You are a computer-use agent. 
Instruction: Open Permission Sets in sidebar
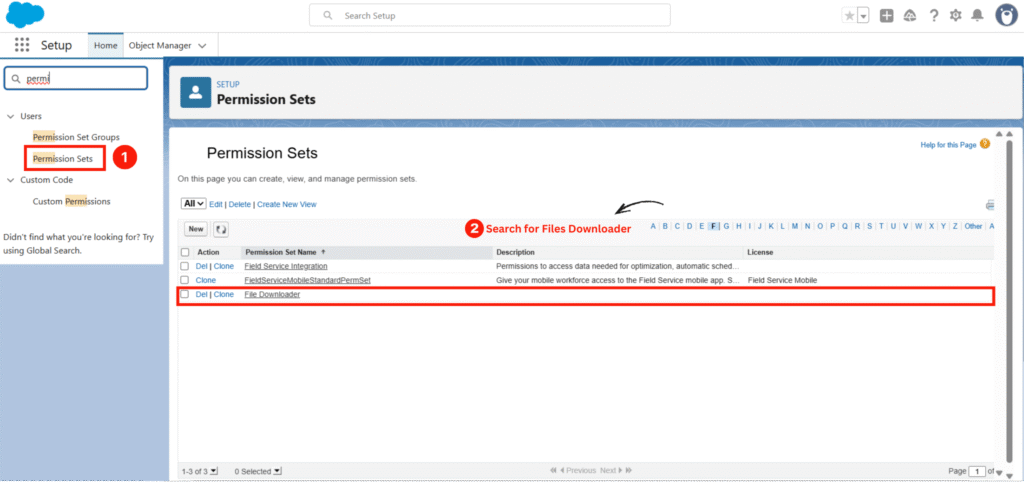[x=63, y=159]
